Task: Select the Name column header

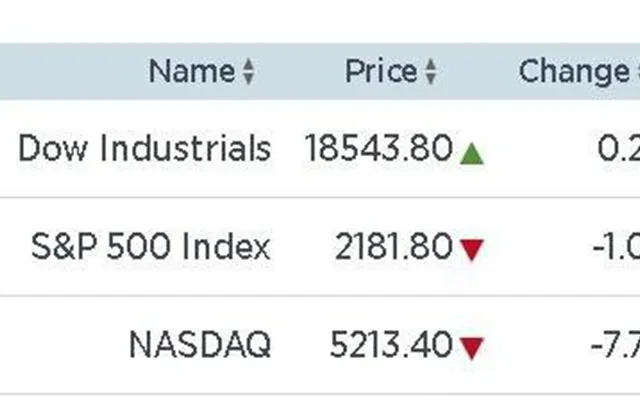Action: coord(192,71)
